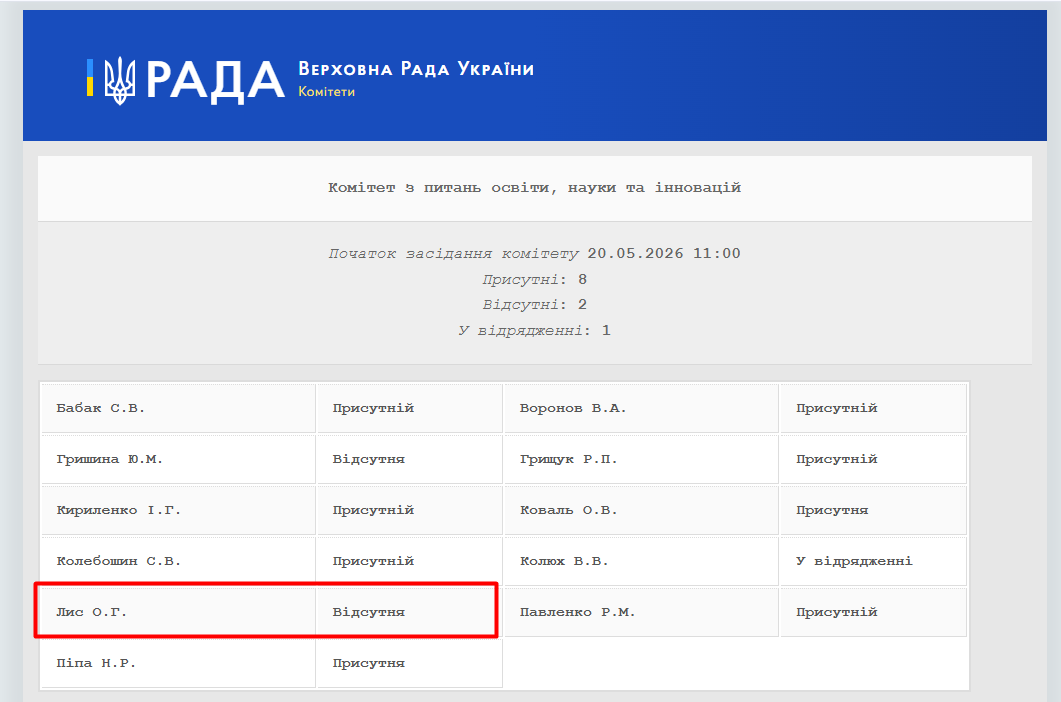
Task: Click the Rada trident logo icon
Action: pos(120,81)
